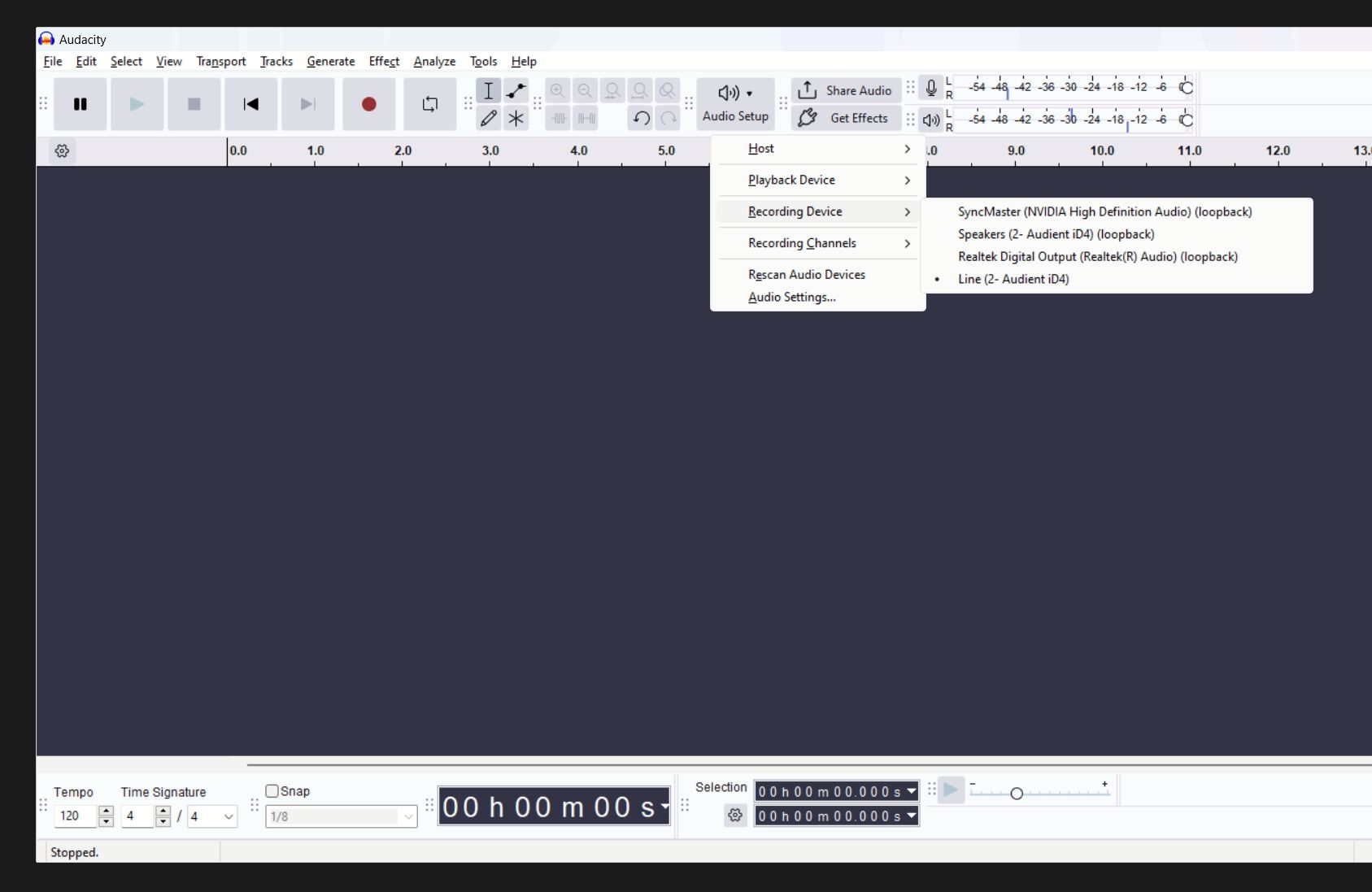Click the Play button in transport toolbar
This screenshot has height=892, width=1372.
137,104
